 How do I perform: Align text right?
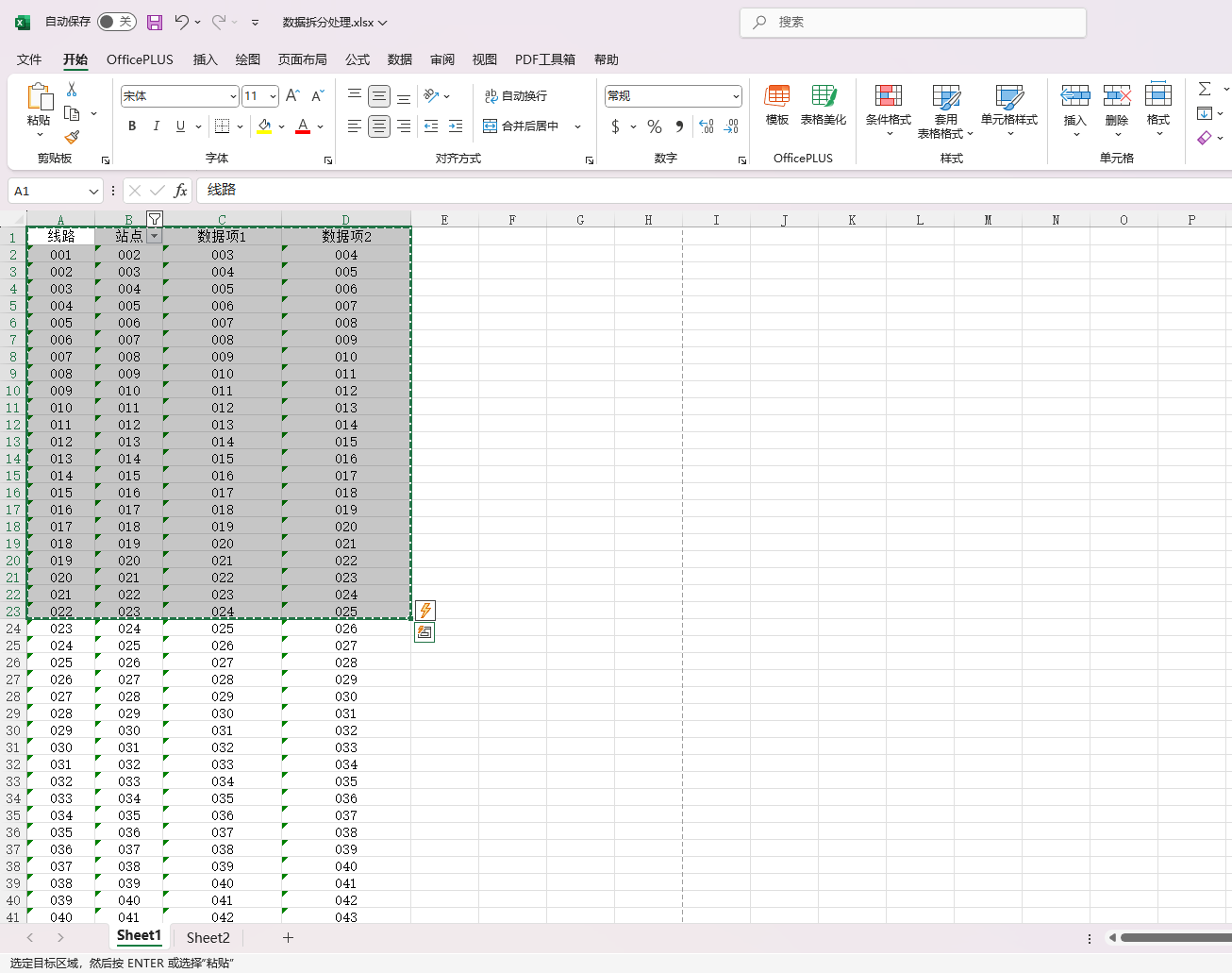click(404, 126)
